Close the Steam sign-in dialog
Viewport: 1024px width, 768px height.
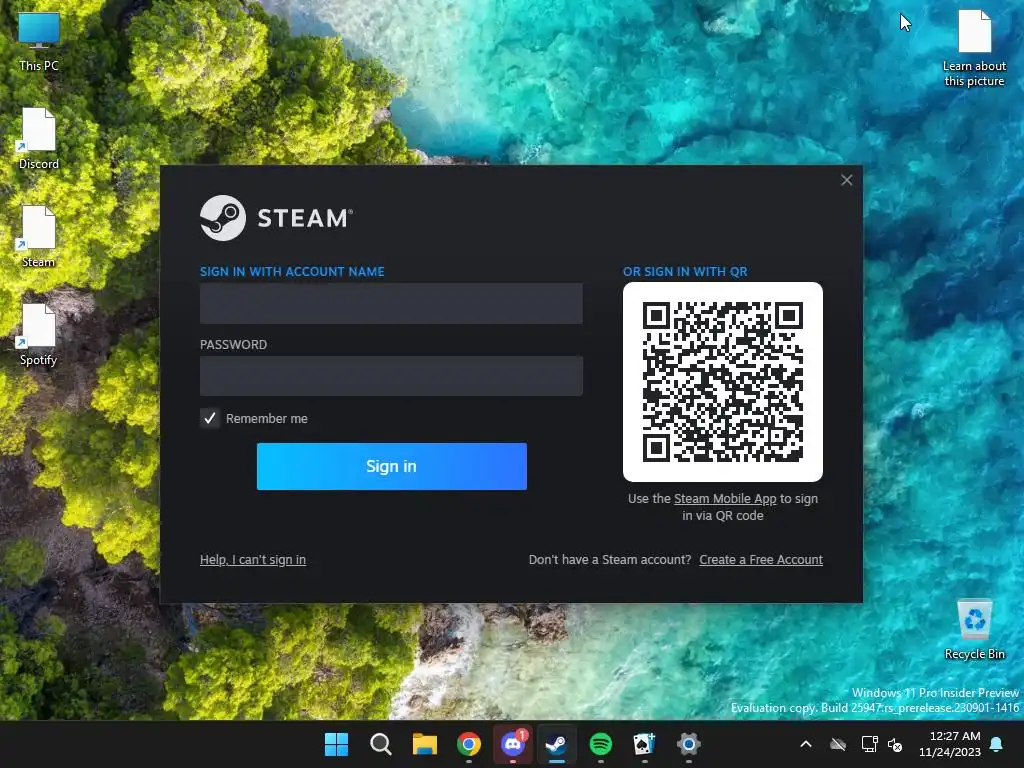(846, 180)
